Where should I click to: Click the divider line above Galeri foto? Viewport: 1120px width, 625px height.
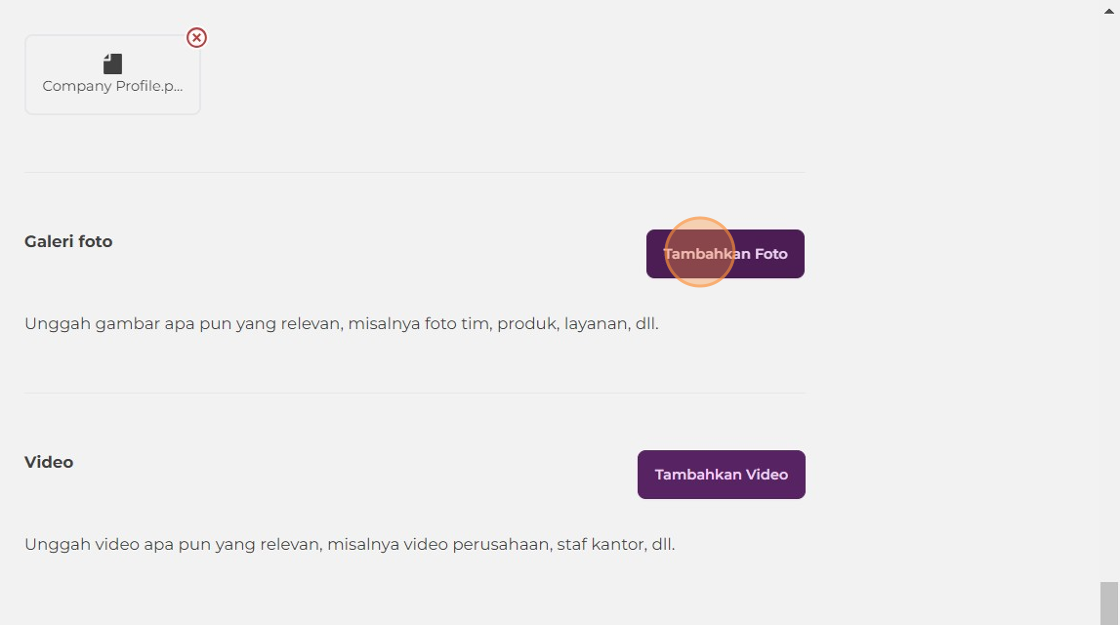(x=414, y=172)
